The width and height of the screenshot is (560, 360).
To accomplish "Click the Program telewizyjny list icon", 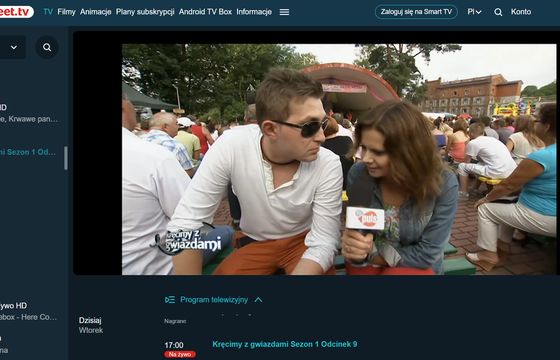I will click(x=170, y=300).
